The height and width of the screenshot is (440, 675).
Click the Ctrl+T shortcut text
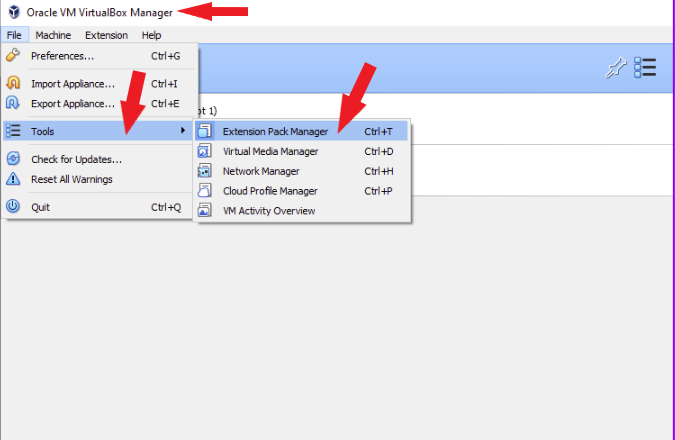(x=378, y=131)
